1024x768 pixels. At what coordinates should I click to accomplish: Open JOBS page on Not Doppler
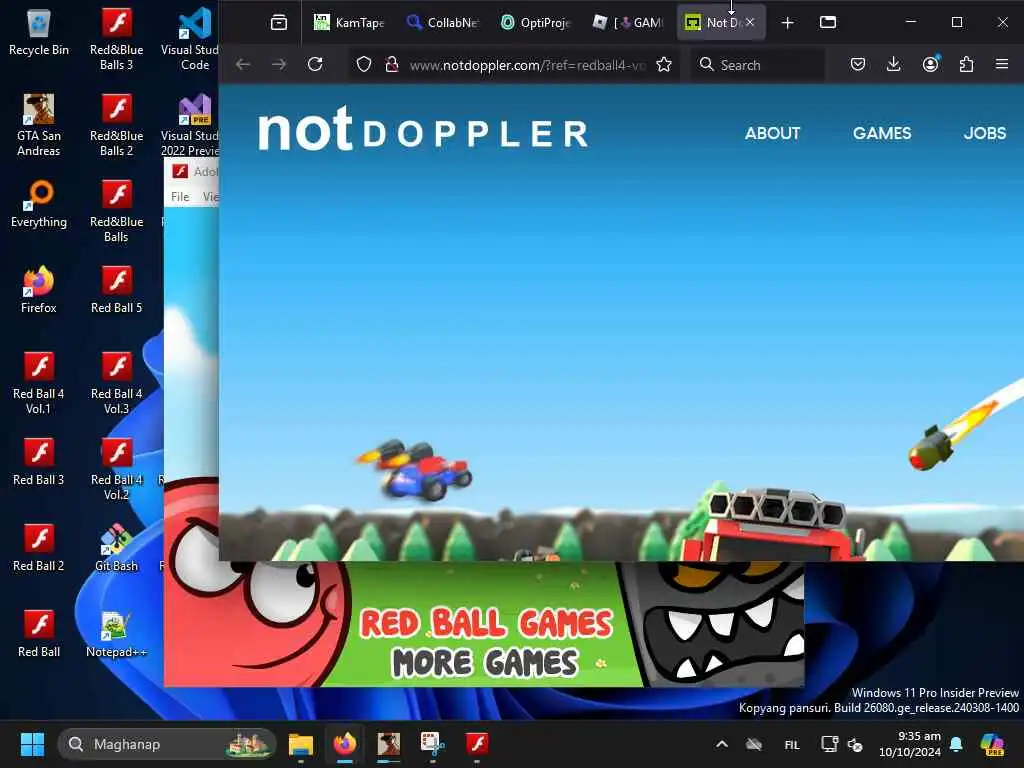(985, 133)
